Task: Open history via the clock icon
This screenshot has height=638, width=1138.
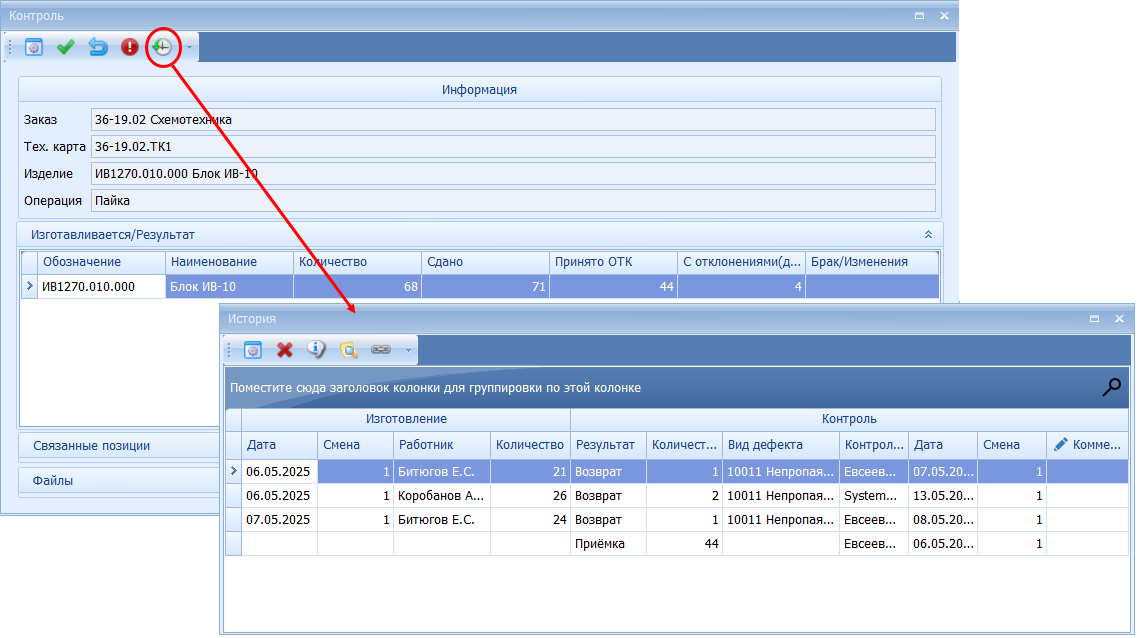Action: tap(162, 47)
